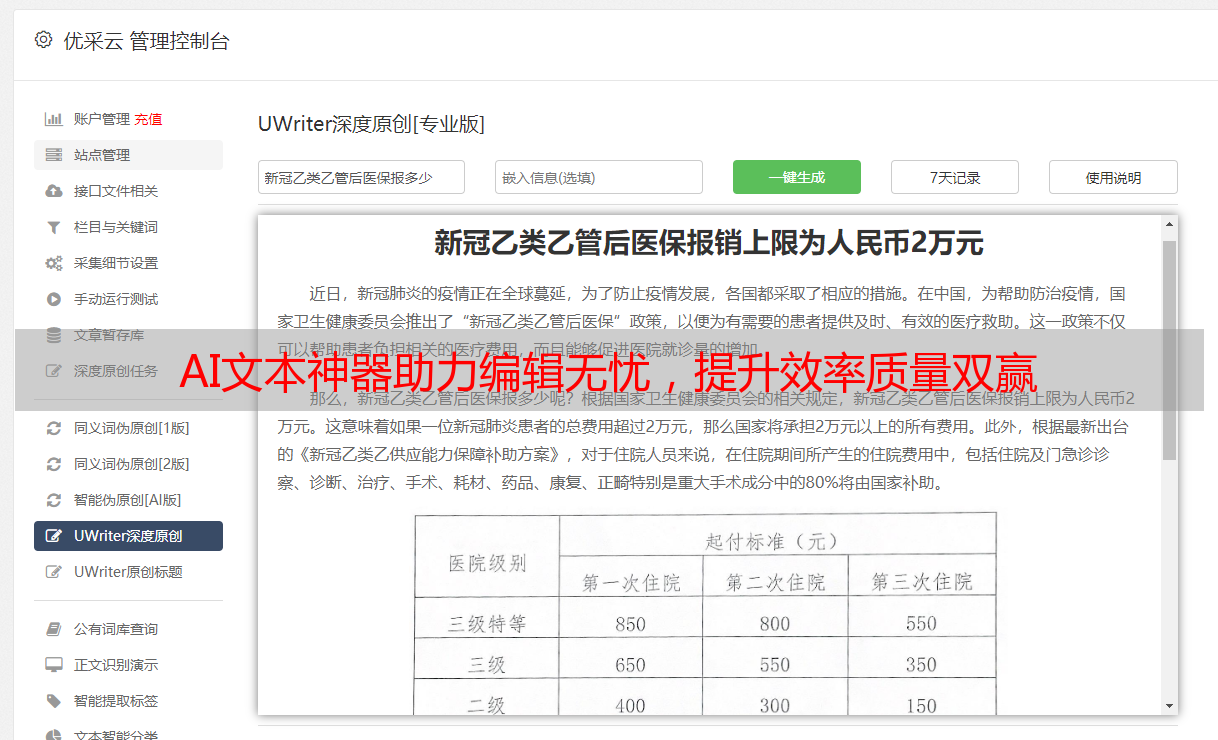Click the 使用说明 button
The width and height of the screenshot is (1218, 740).
(x=1112, y=177)
